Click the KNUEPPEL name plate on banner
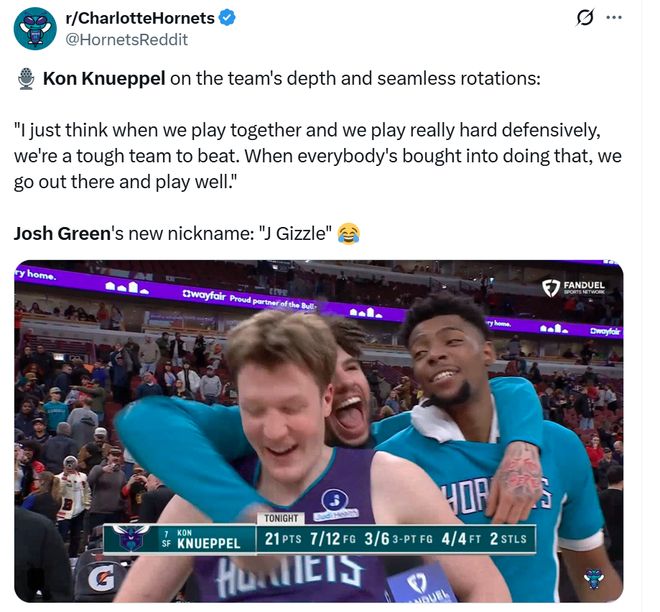The width and height of the screenshot is (660, 612). 208,543
